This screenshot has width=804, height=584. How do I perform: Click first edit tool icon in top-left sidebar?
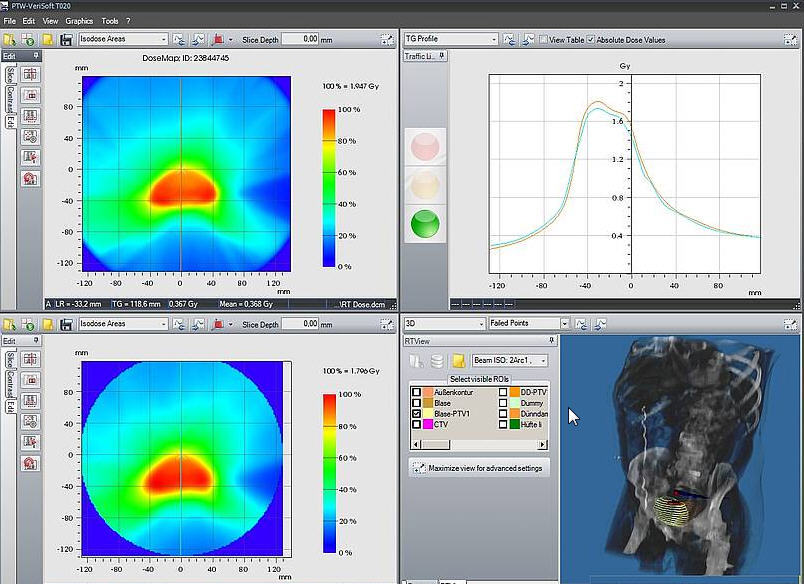[x=30, y=74]
